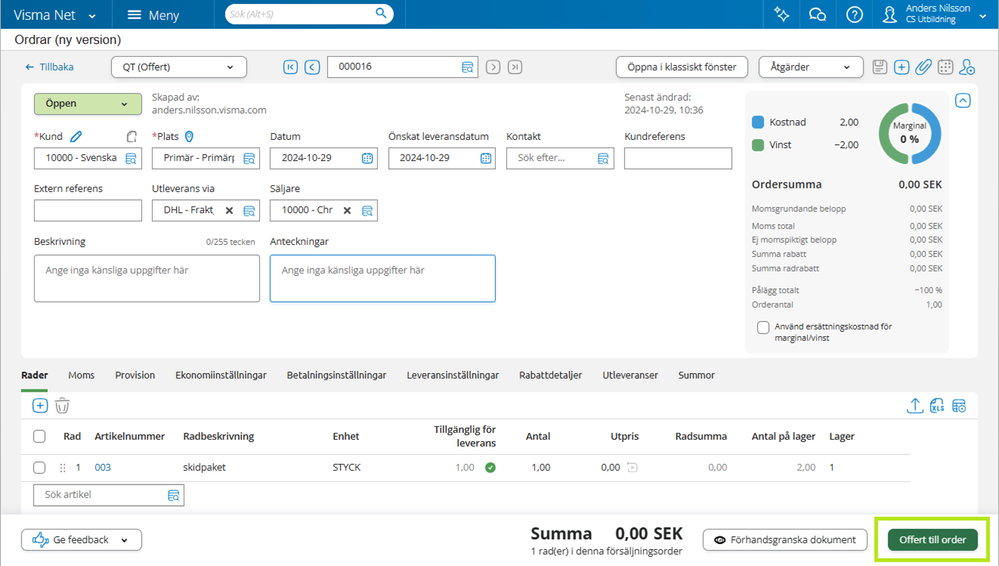Delete selected row with trash icon

pyautogui.click(x=62, y=405)
